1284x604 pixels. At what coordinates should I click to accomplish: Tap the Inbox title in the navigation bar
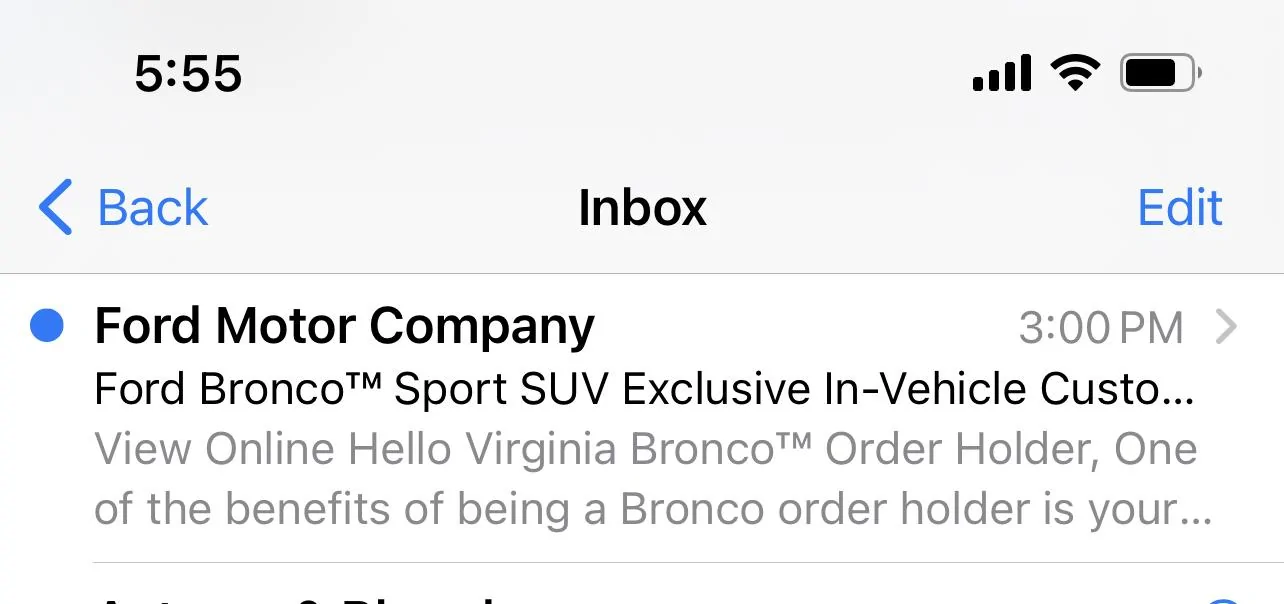(x=642, y=208)
